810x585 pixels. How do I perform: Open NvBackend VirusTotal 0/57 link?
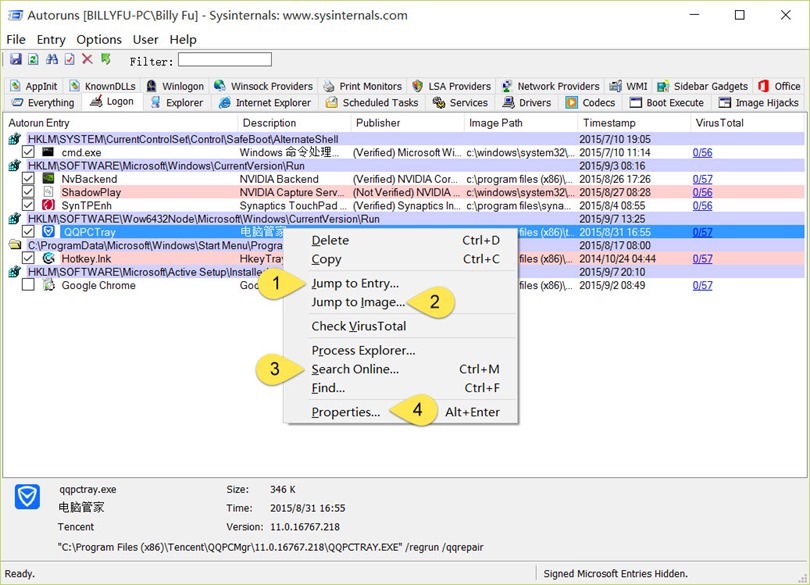point(702,179)
